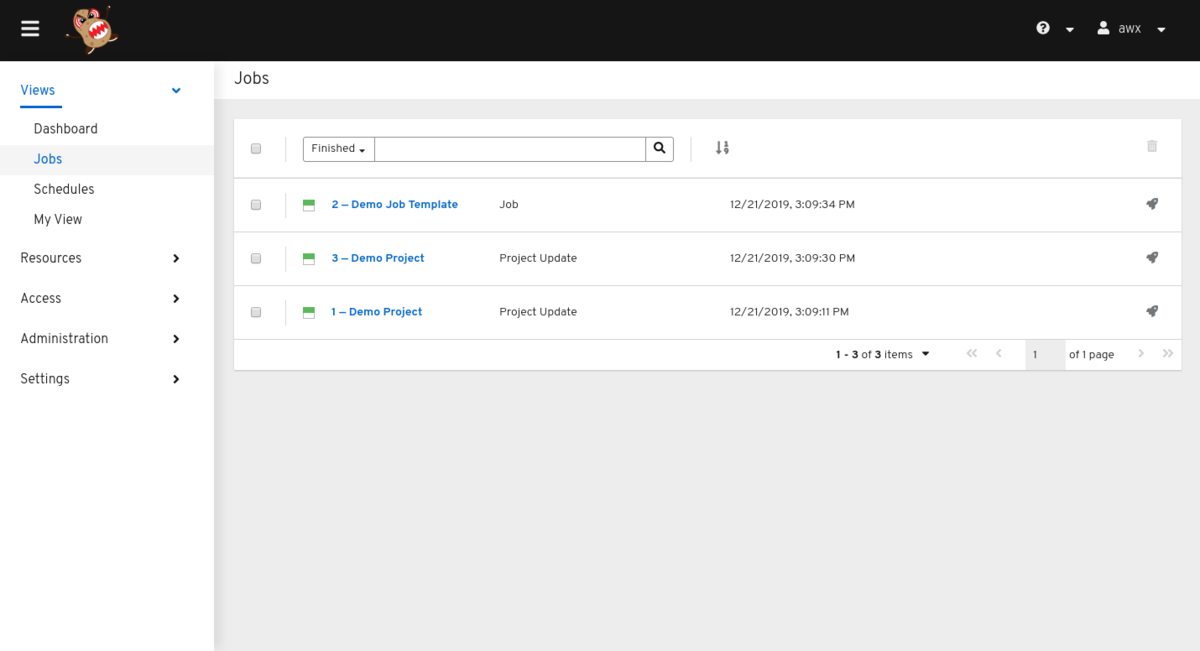Viewport: 1200px width, 651px height.
Task: Click green status icon for 1 — Demo Project
Action: tap(309, 313)
